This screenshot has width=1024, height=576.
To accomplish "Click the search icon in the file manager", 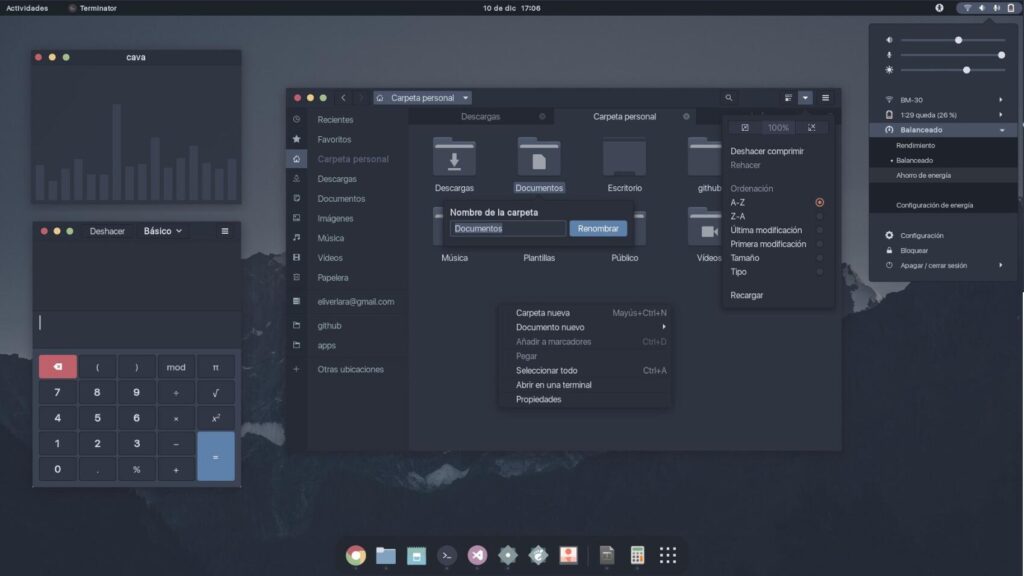I will (728, 98).
